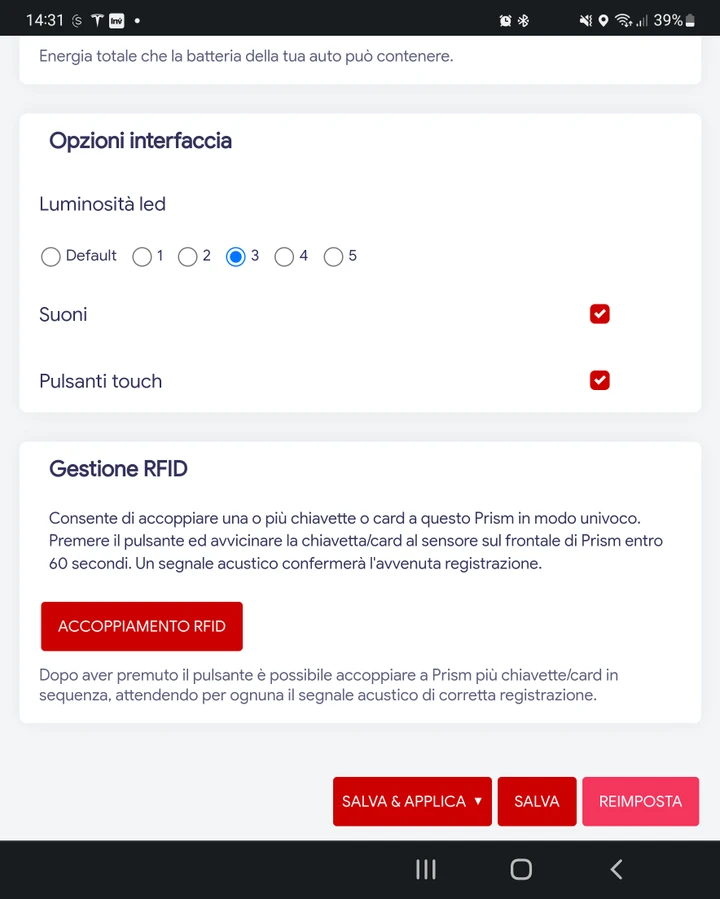Tap the Android home button icon
The image size is (720, 899).
[521, 869]
